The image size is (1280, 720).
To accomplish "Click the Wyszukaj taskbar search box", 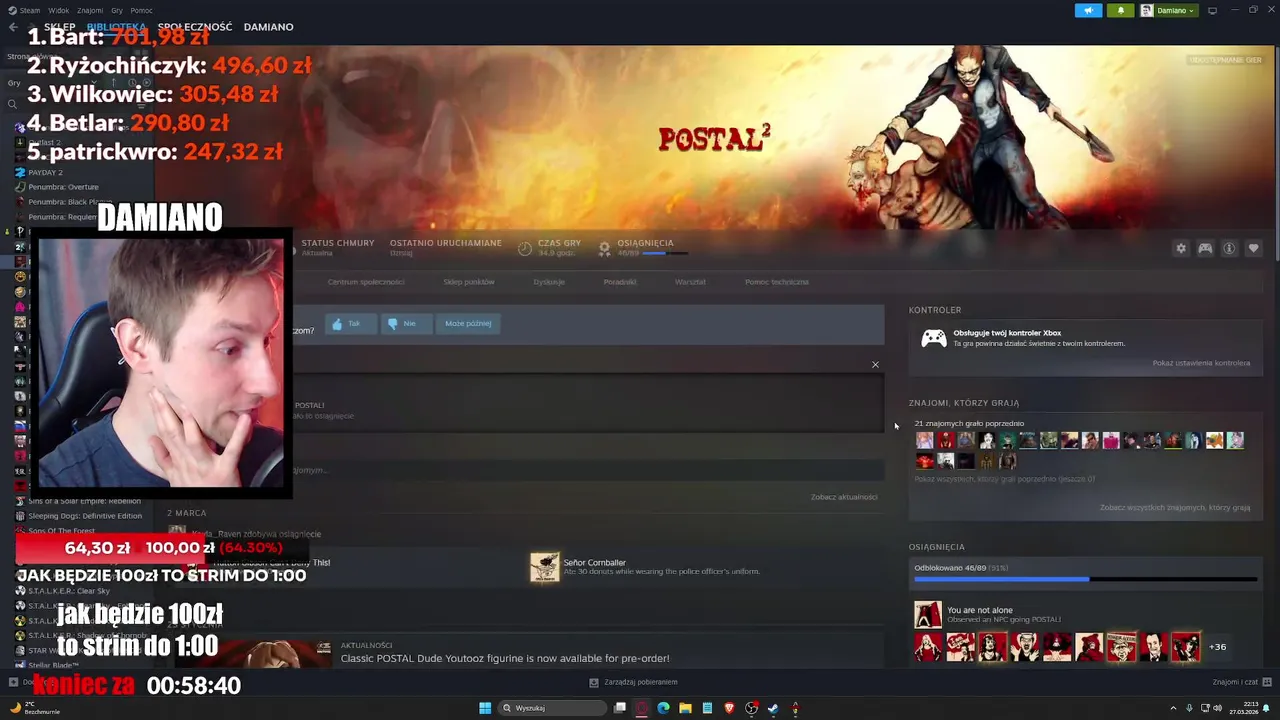I will [x=553, y=708].
